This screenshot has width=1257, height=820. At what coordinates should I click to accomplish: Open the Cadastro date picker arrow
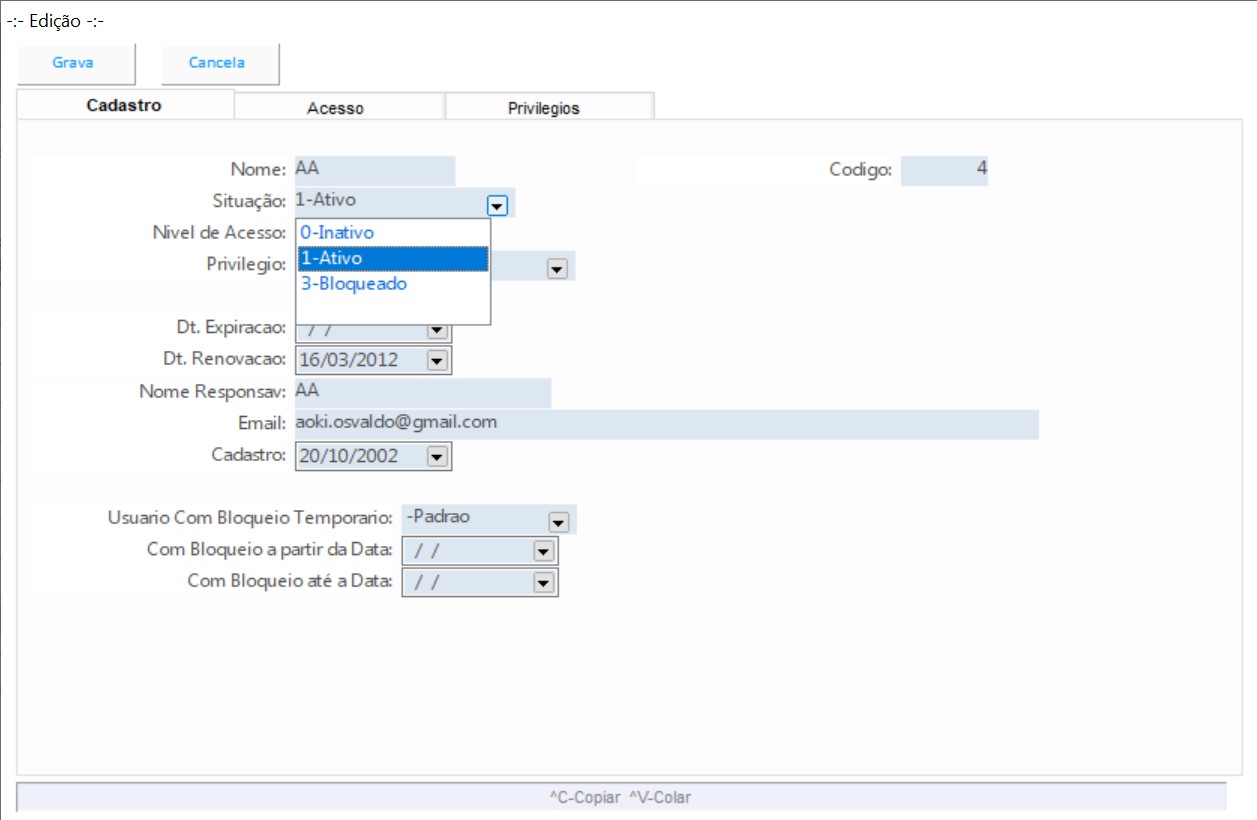pos(437,457)
